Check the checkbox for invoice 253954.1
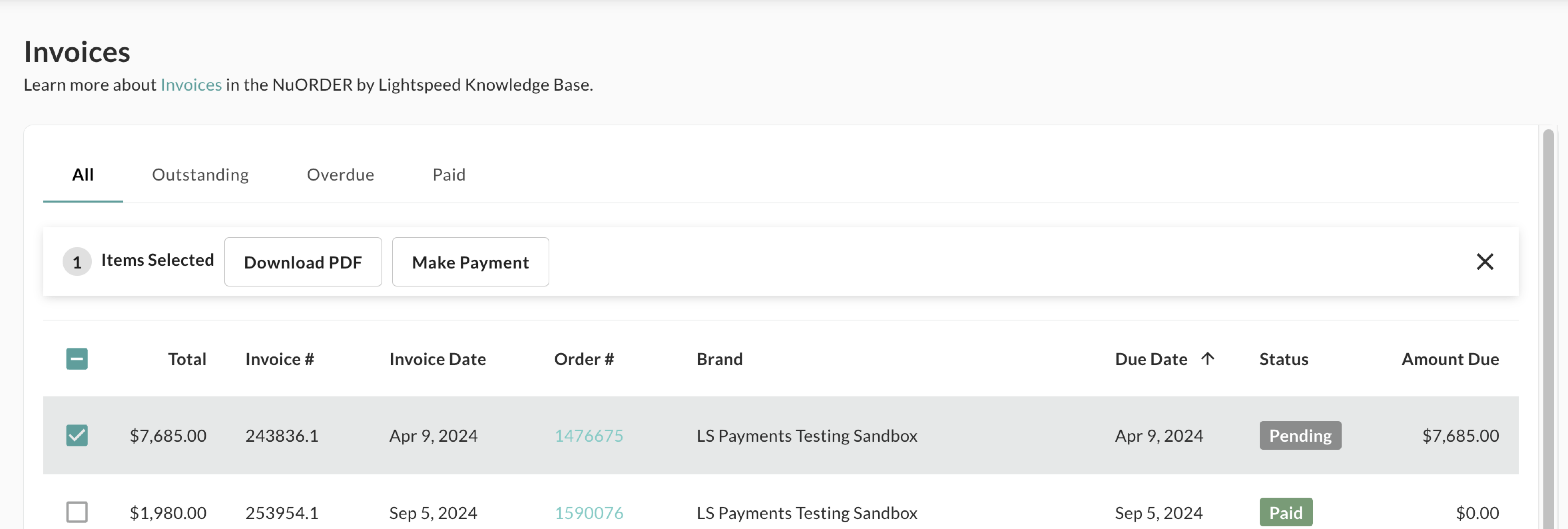 click(x=77, y=513)
